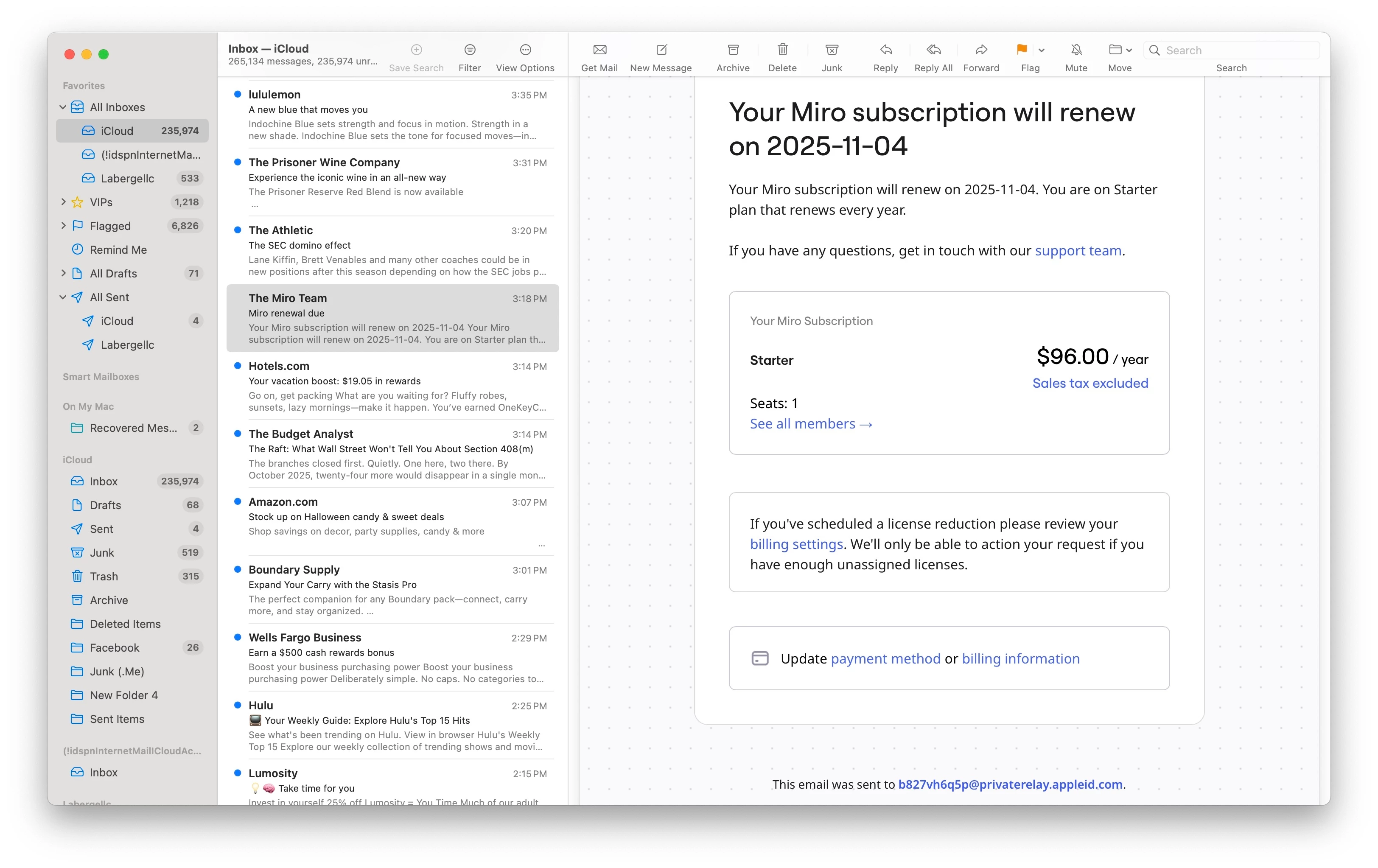Select the Labergellc inbox in Favorites

127,179
